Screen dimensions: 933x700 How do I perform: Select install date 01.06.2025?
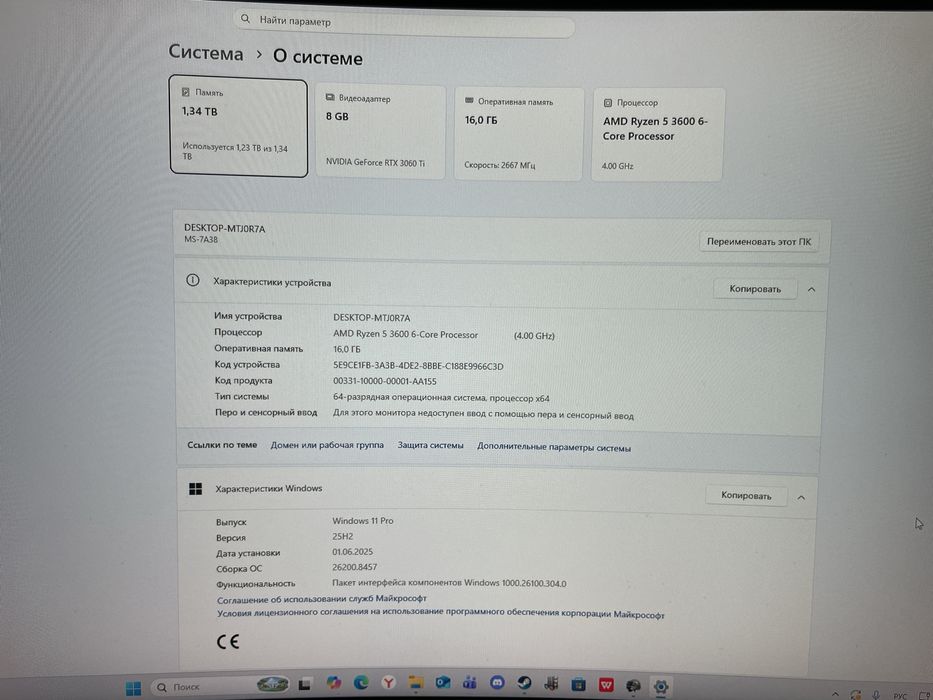353,552
